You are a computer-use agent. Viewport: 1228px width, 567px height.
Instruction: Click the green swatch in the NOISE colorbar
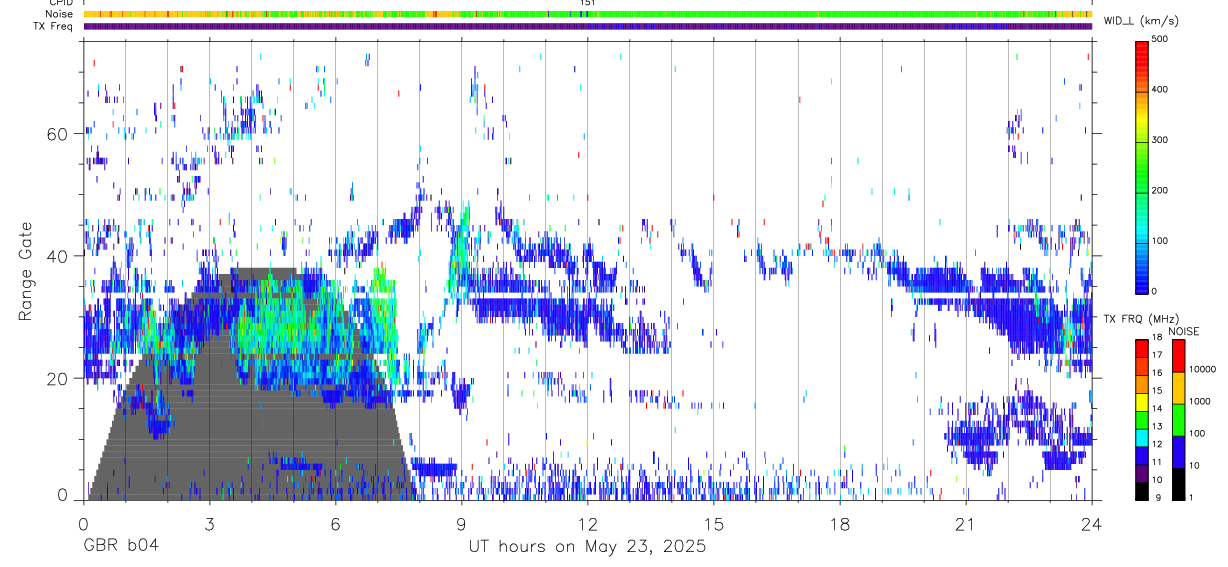click(1178, 420)
